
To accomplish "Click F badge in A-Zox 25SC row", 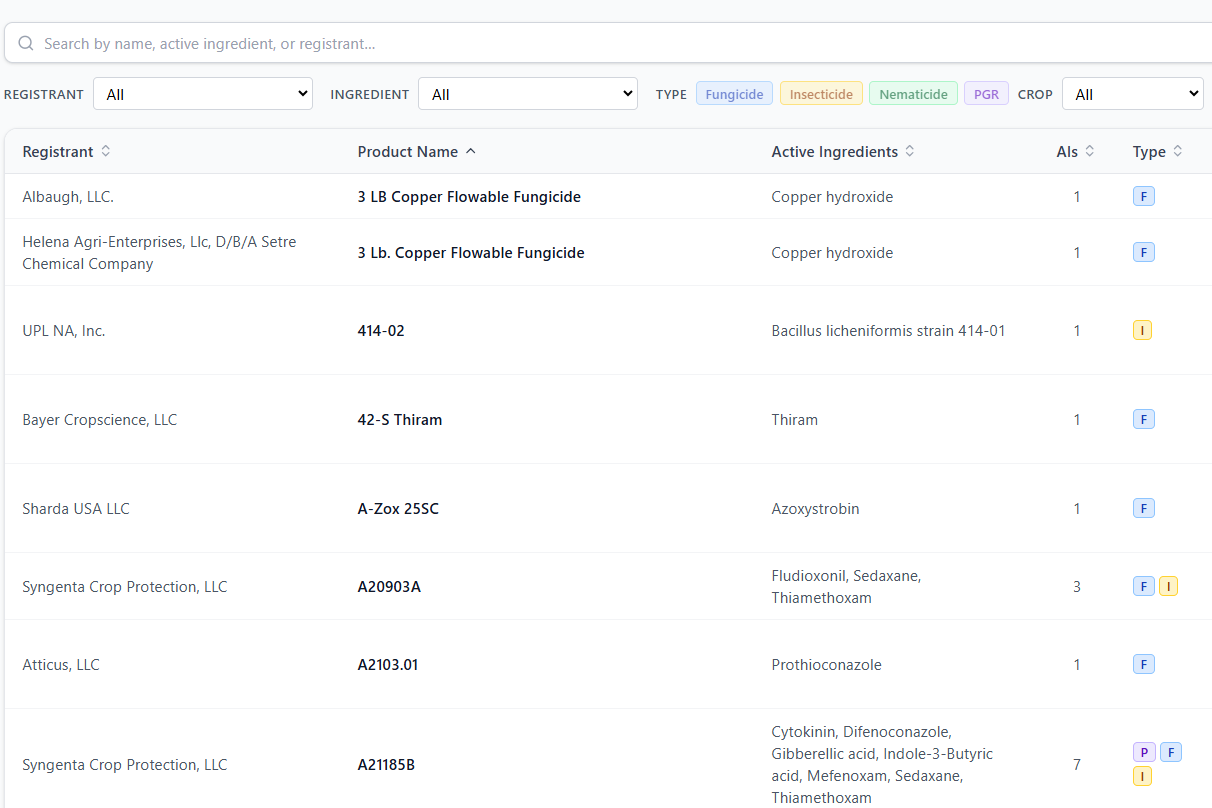I will click(x=1144, y=508).
